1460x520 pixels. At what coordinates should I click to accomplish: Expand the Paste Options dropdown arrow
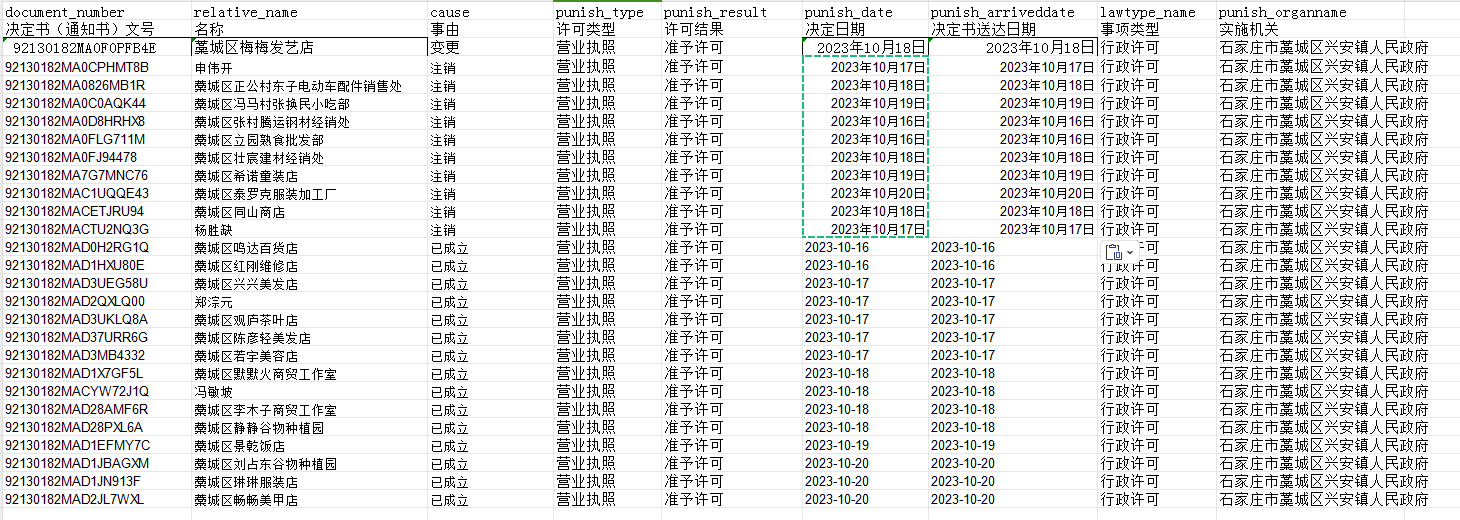(x=1130, y=252)
